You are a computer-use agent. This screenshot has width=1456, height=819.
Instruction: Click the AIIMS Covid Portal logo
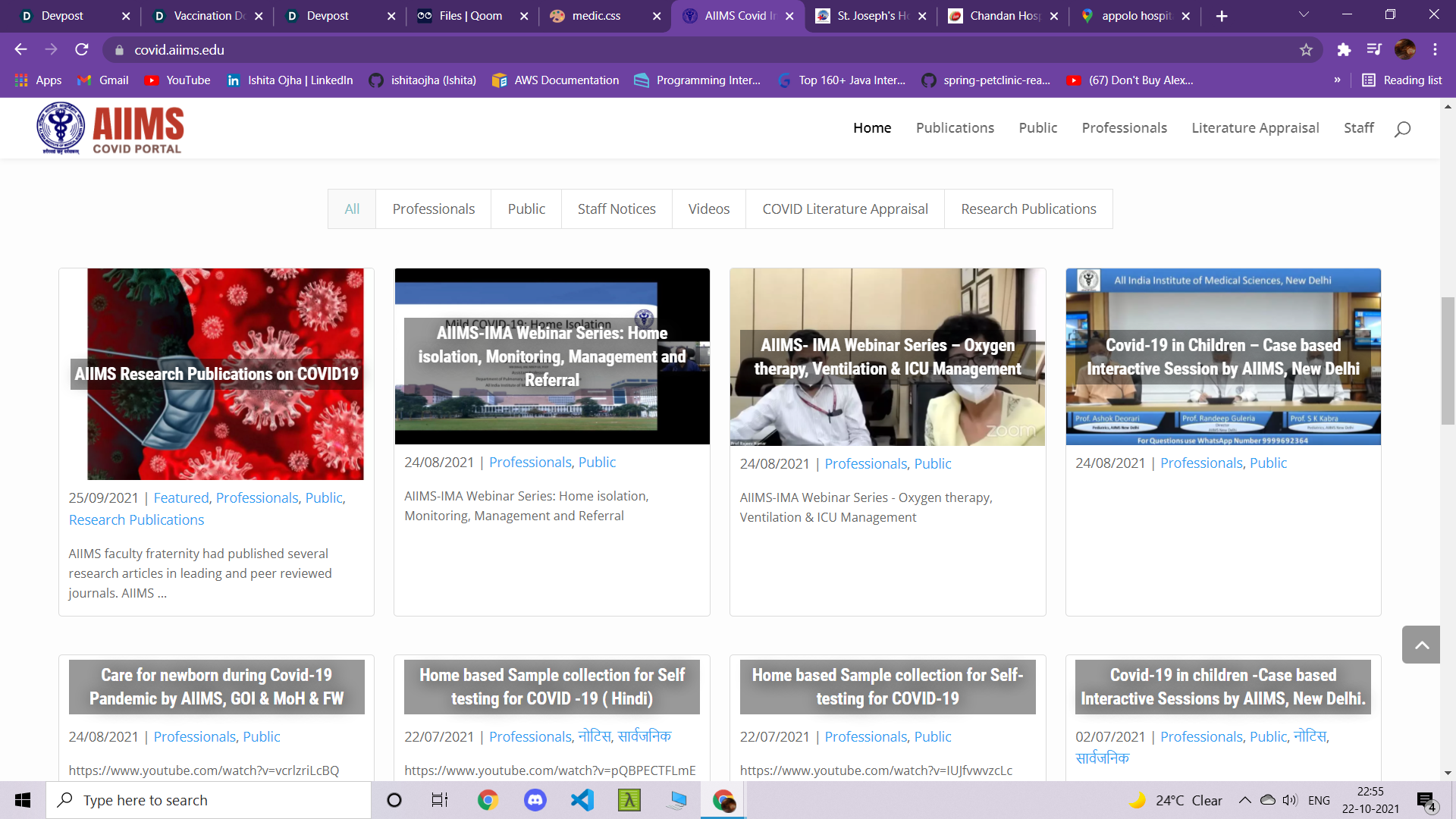click(111, 128)
